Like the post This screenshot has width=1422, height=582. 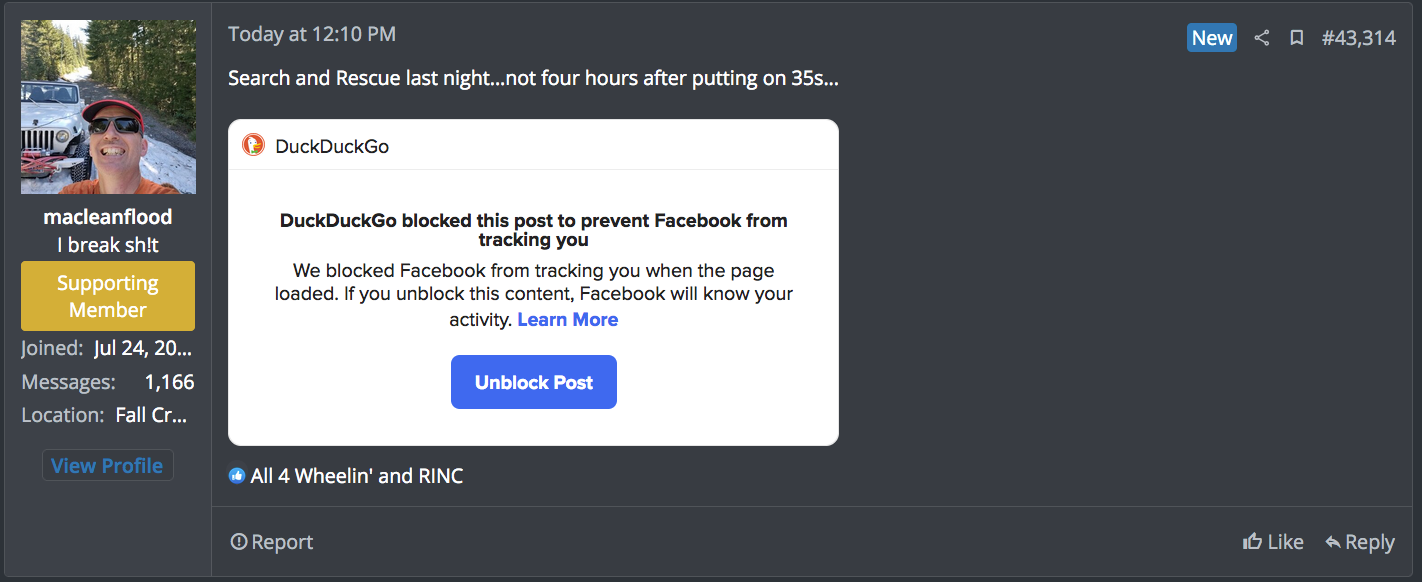[x=1274, y=541]
